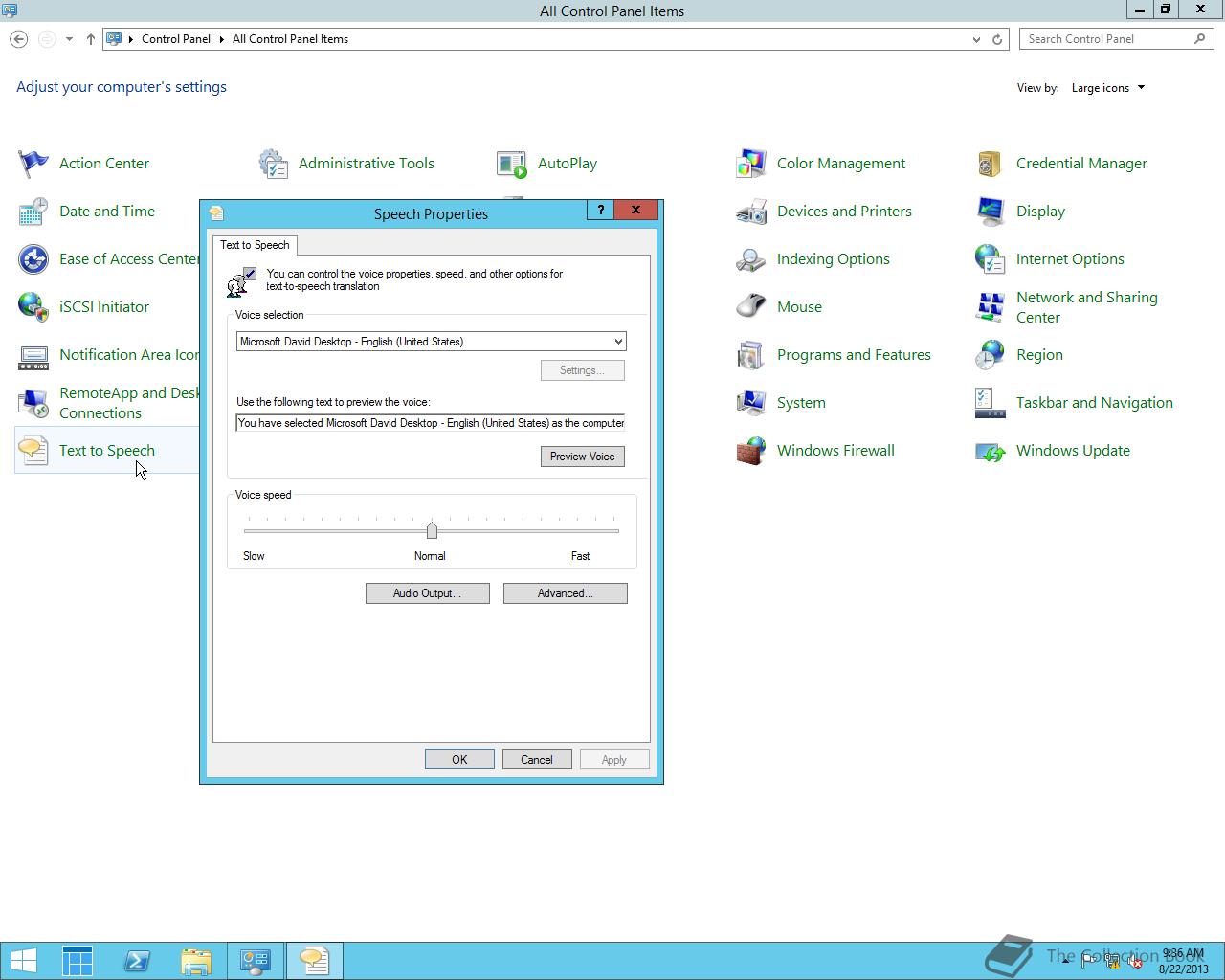Open the Action Center flag icon

point(33,164)
